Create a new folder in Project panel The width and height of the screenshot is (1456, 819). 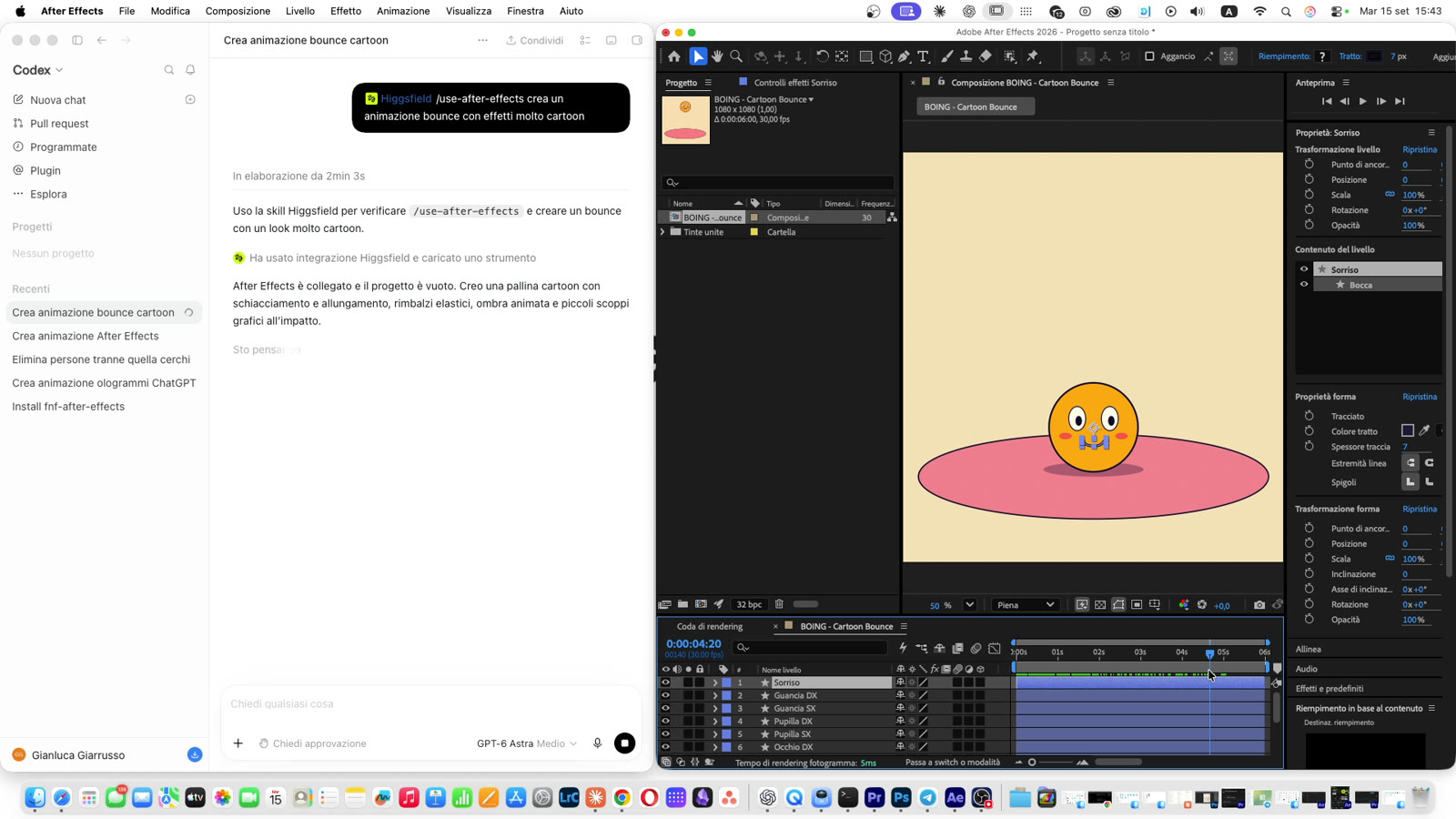(x=682, y=604)
